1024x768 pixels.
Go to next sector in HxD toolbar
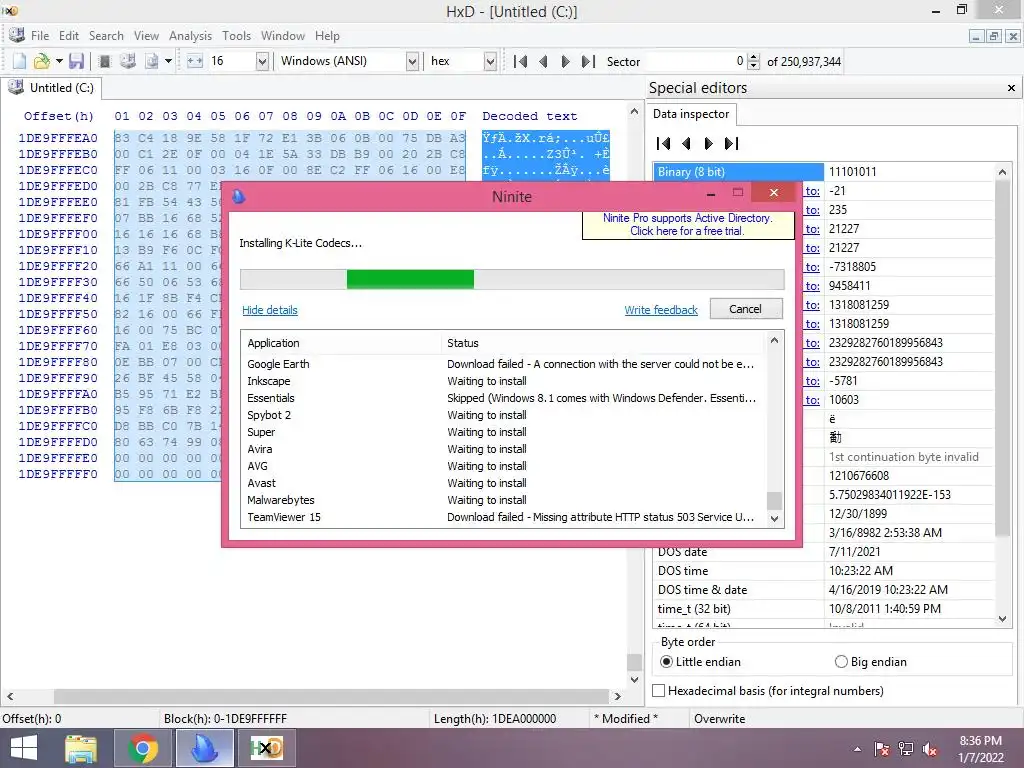[566, 61]
